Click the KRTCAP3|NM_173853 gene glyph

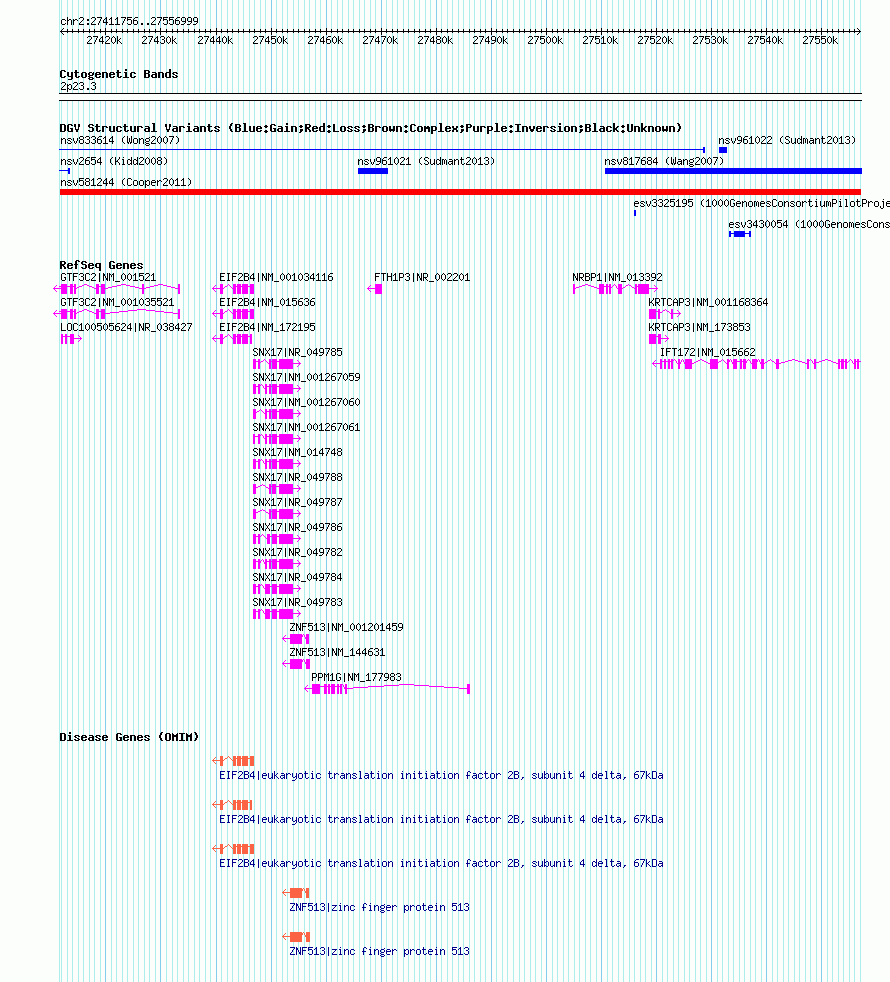658,339
